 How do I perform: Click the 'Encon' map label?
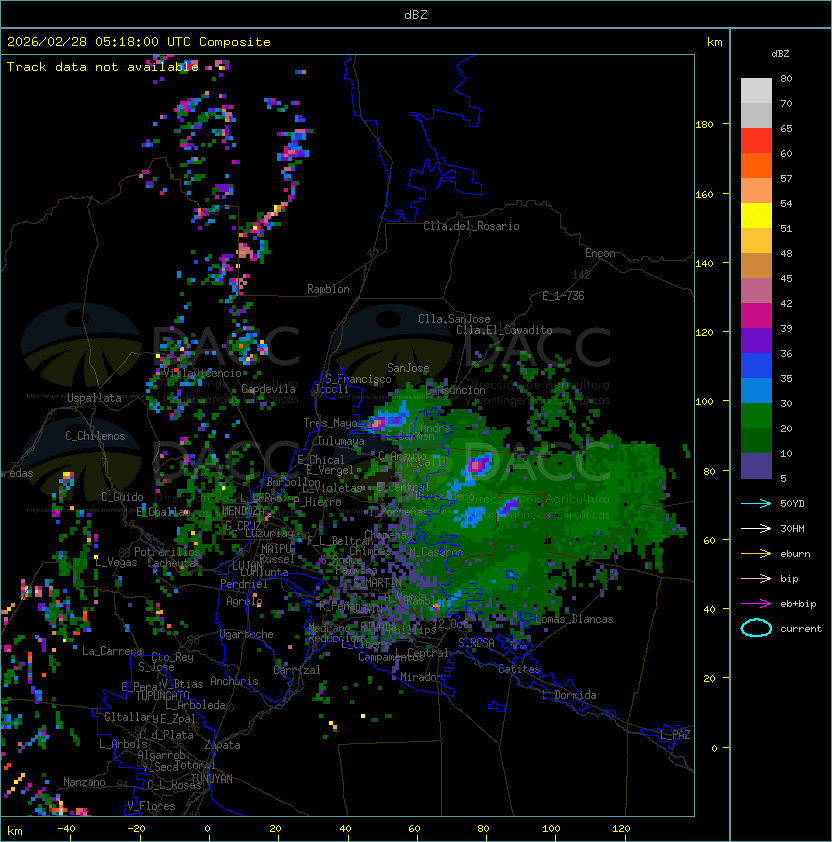600,253
